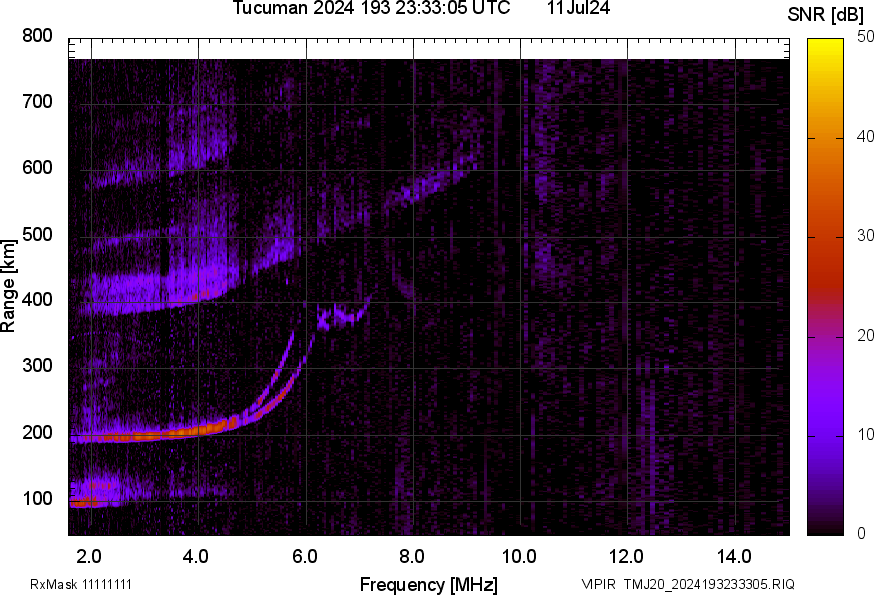Click the colorbar 30 dB label
Screen dimensions: 874x595
(x=865, y=235)
